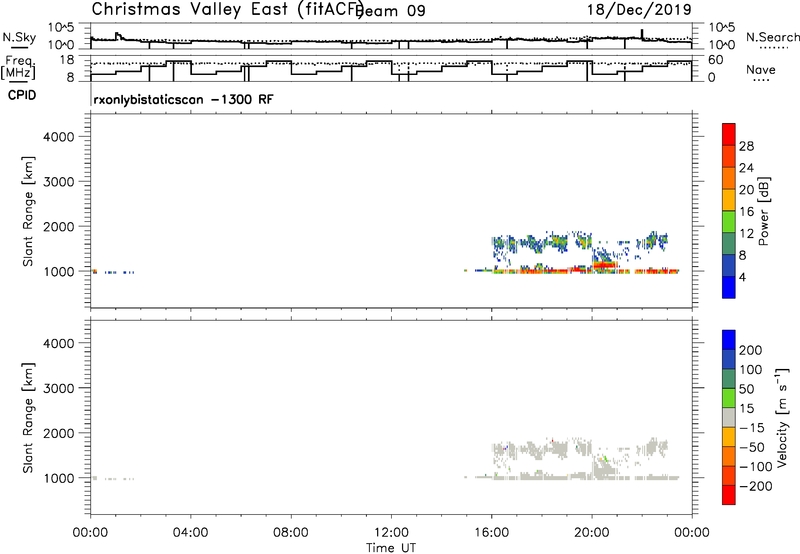Click gray velocity echo band at 1000 km
Viewport: 800px width, 554px height.
pyautogui.click(x=587, y=477)
